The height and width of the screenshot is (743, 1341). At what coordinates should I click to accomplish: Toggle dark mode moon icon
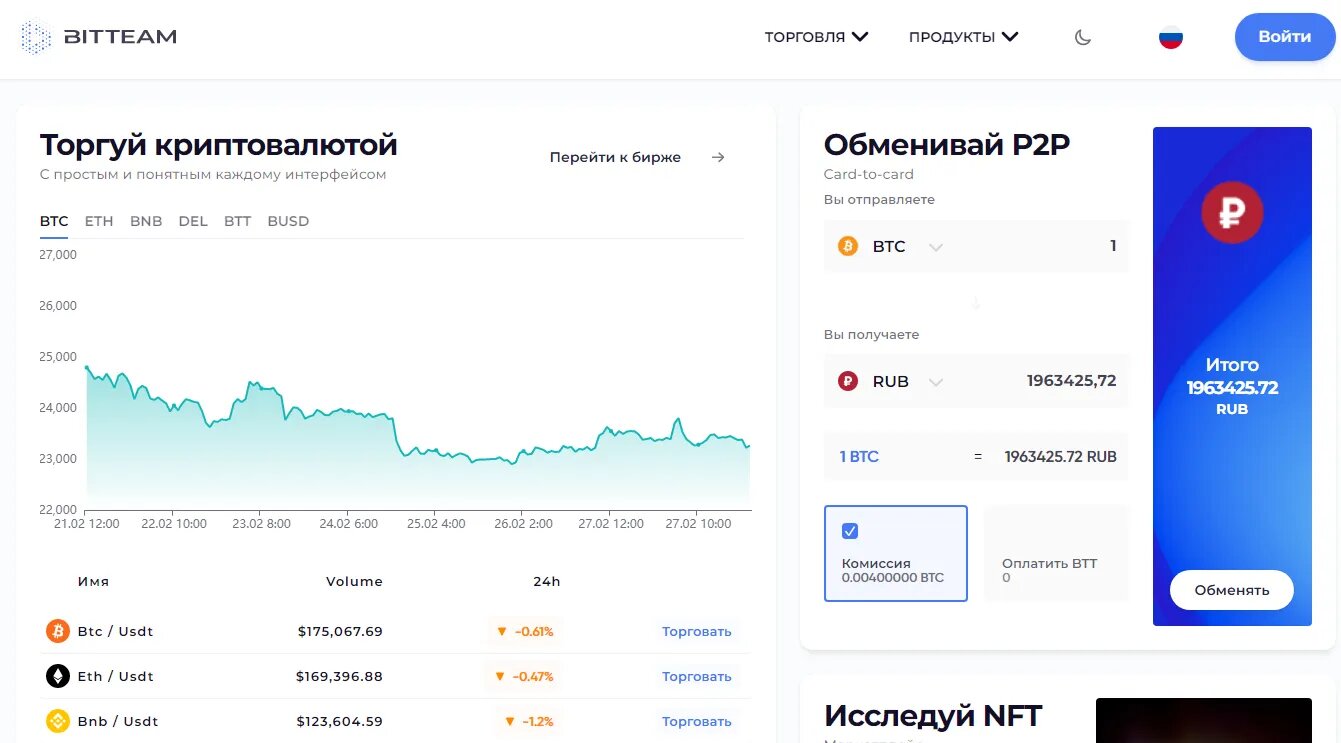[x=1083, y=37]
